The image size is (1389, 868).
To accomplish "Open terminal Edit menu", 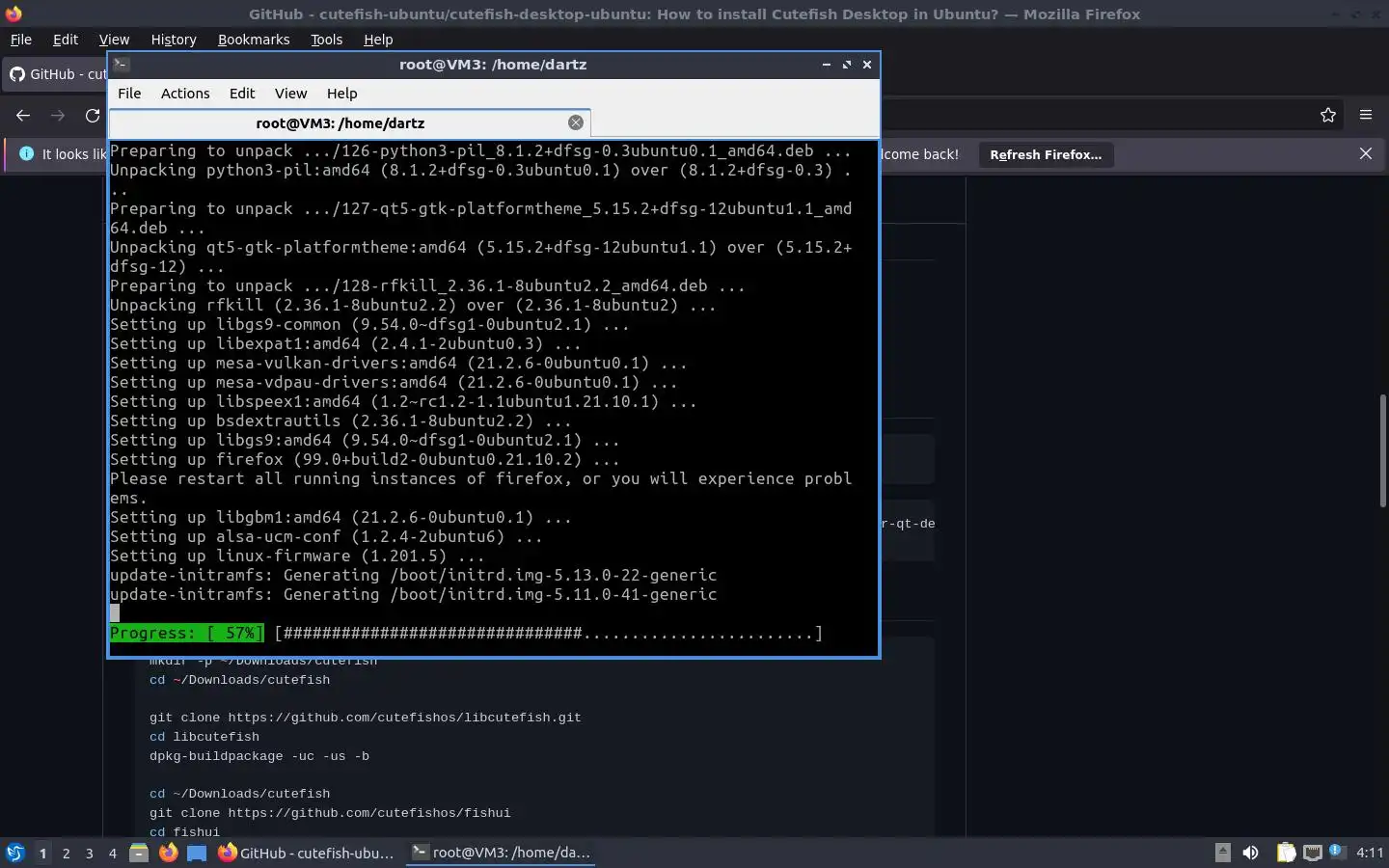I will (x=242, y=94).
